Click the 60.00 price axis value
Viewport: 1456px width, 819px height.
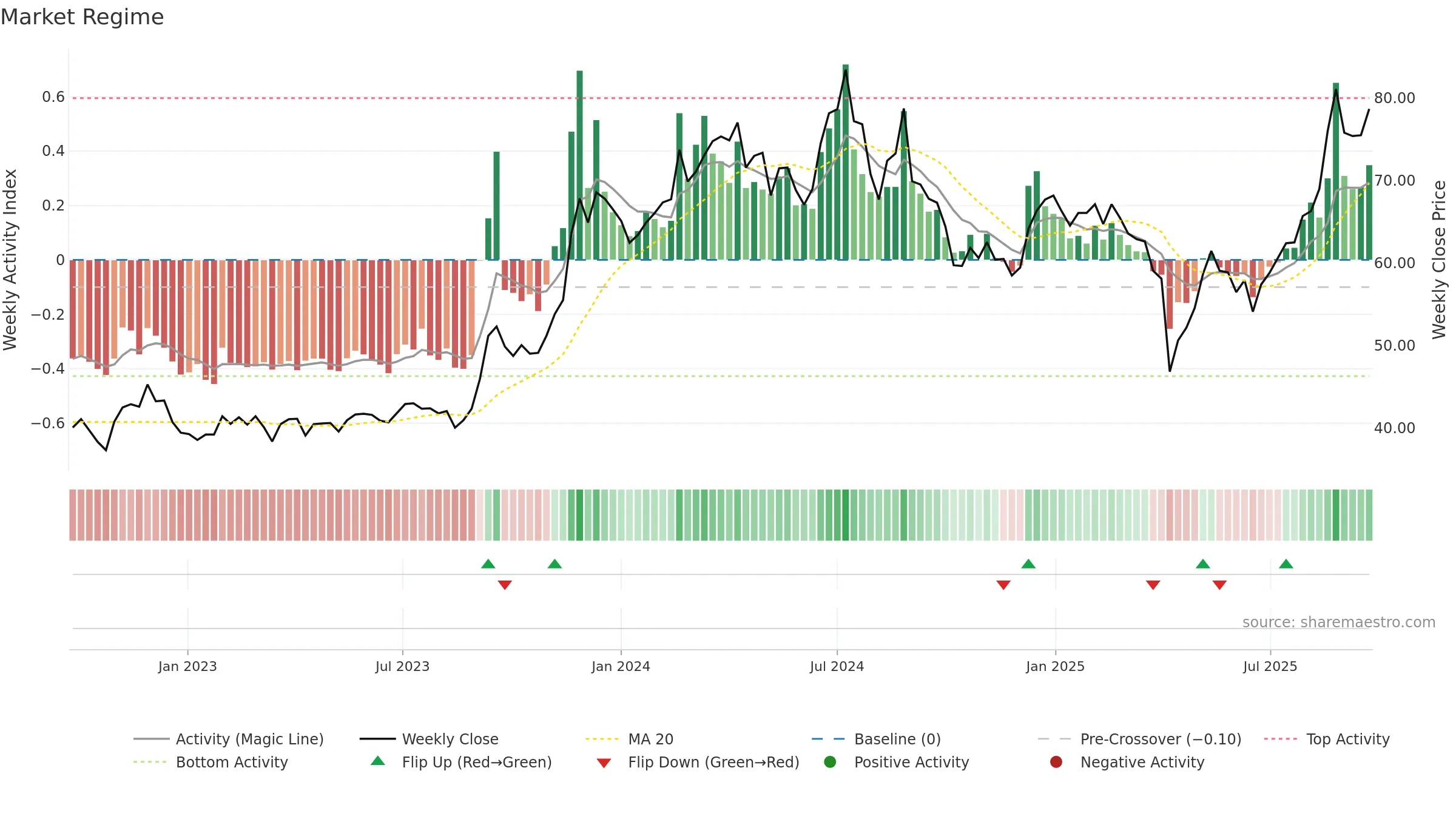1394,263
